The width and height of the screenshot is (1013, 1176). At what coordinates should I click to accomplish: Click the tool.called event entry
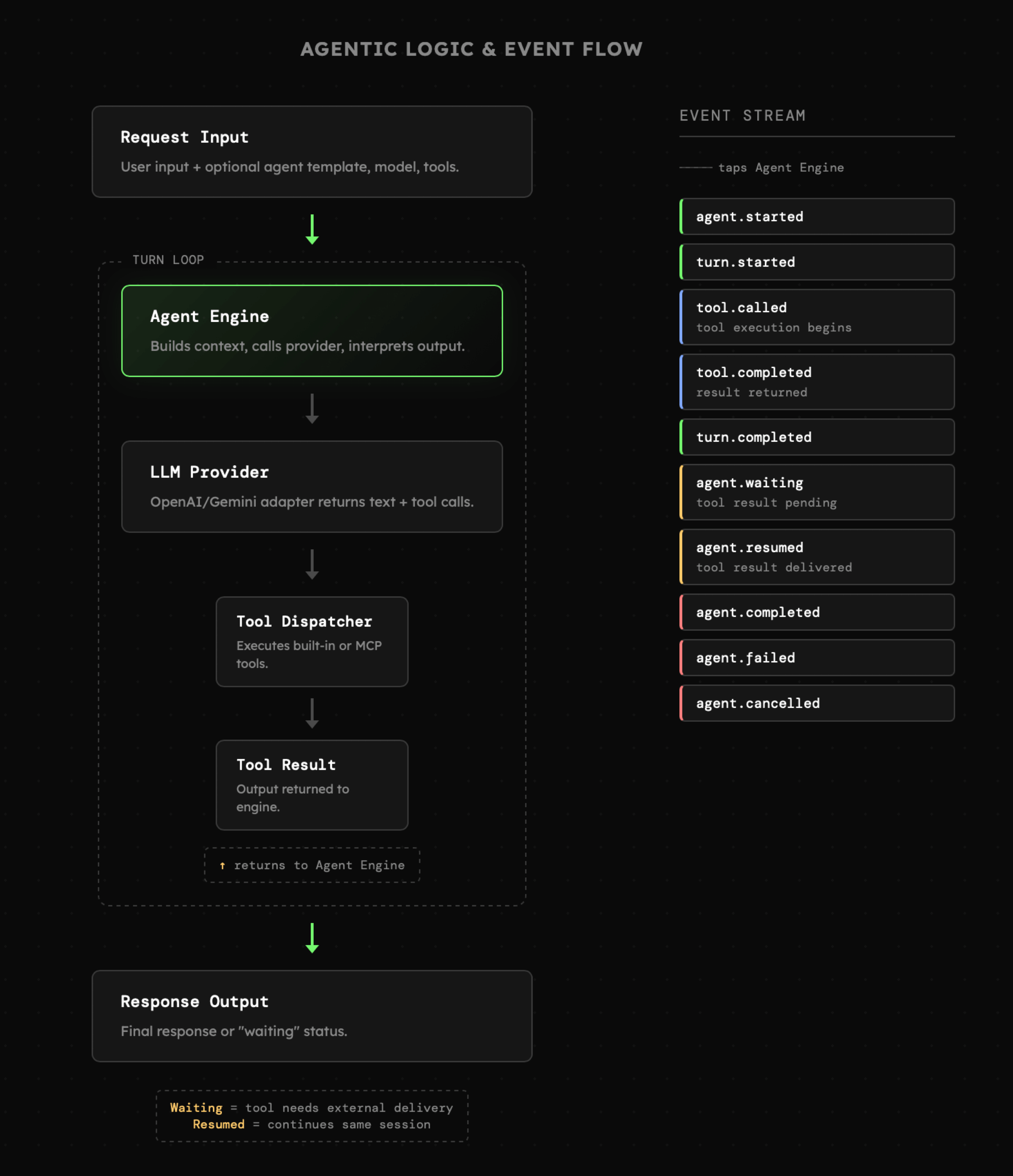[x=817, y=317]
